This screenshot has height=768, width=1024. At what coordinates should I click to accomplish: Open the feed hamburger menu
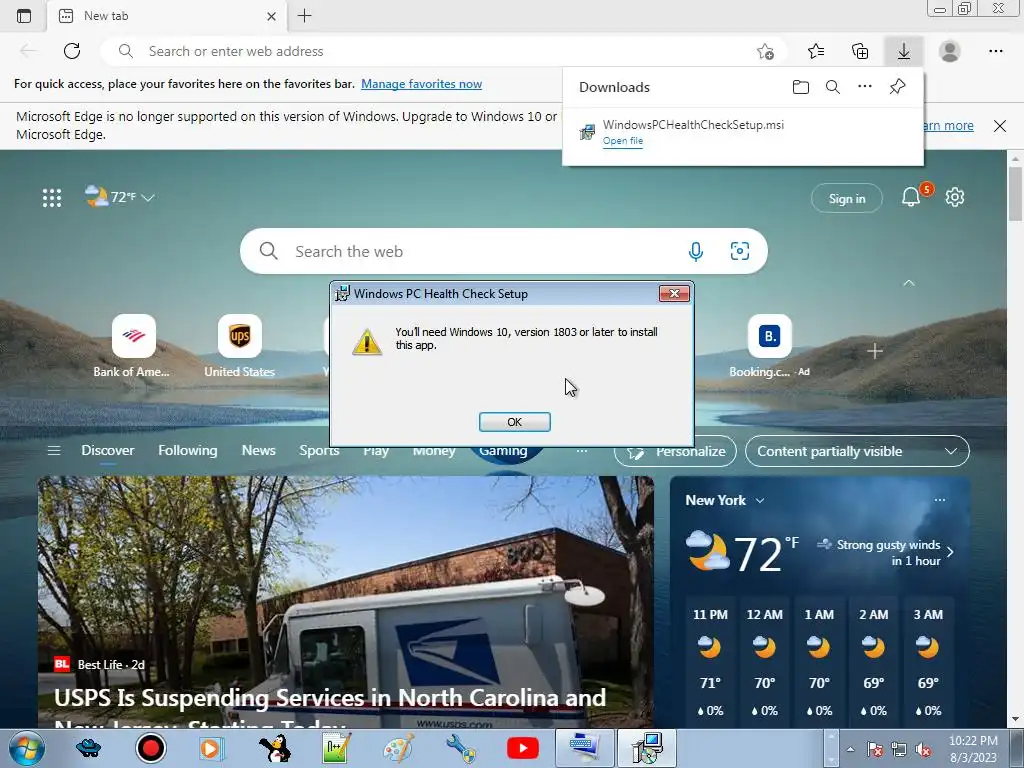pyautogui.click(x=54, y=451)
